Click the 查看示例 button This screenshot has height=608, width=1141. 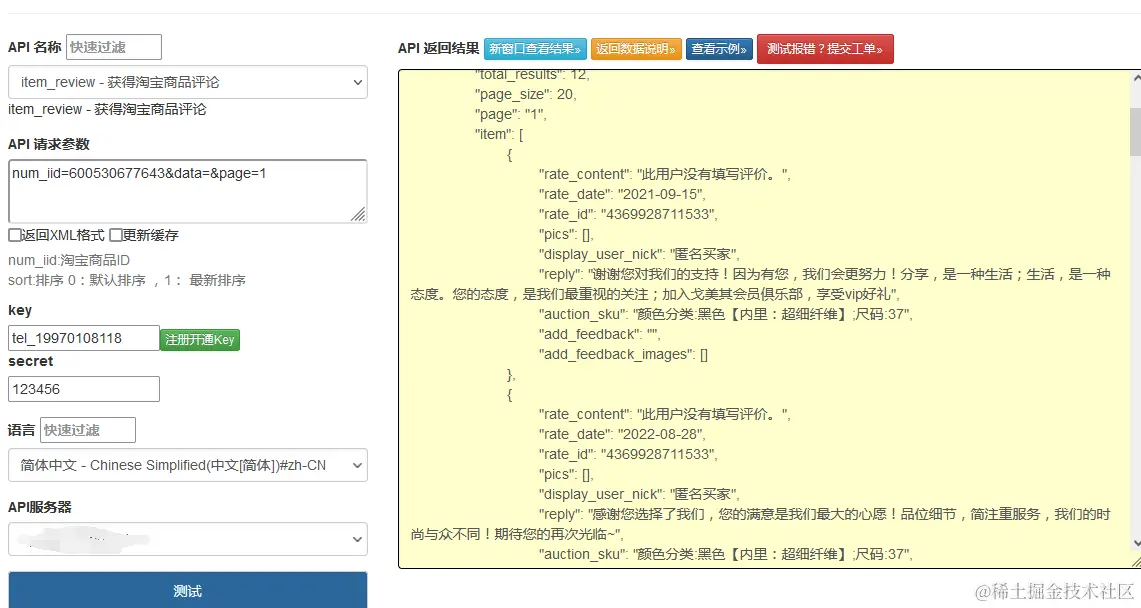pos(718,48)
